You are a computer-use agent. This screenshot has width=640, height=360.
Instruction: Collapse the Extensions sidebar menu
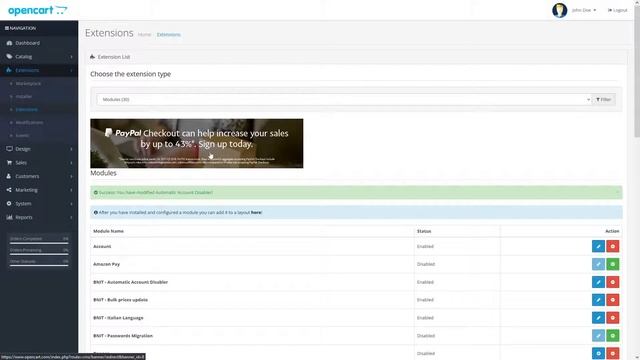[39, 70]
